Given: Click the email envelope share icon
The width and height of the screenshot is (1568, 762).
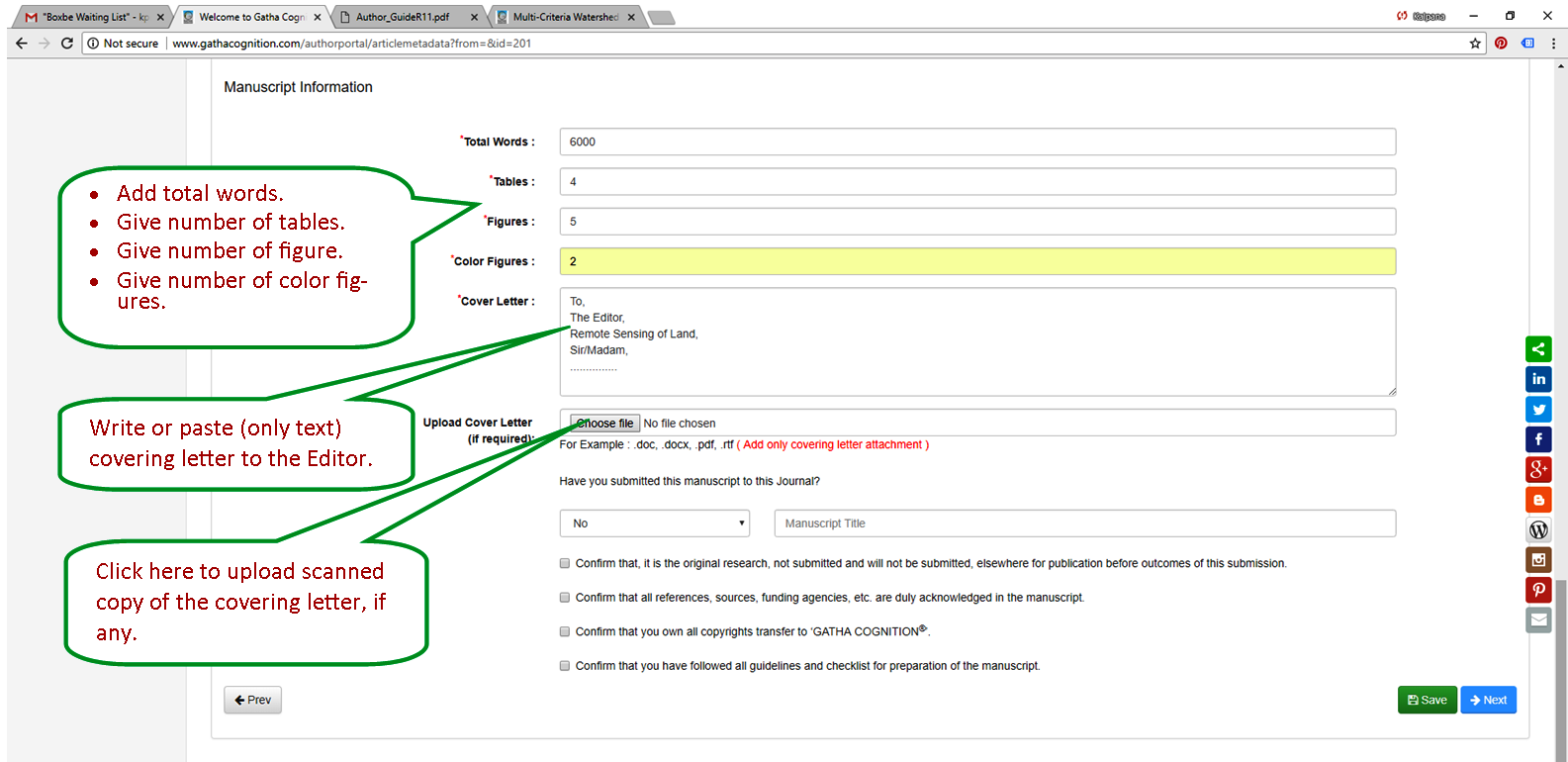Looking at the screenshot, I should 1538,620.
